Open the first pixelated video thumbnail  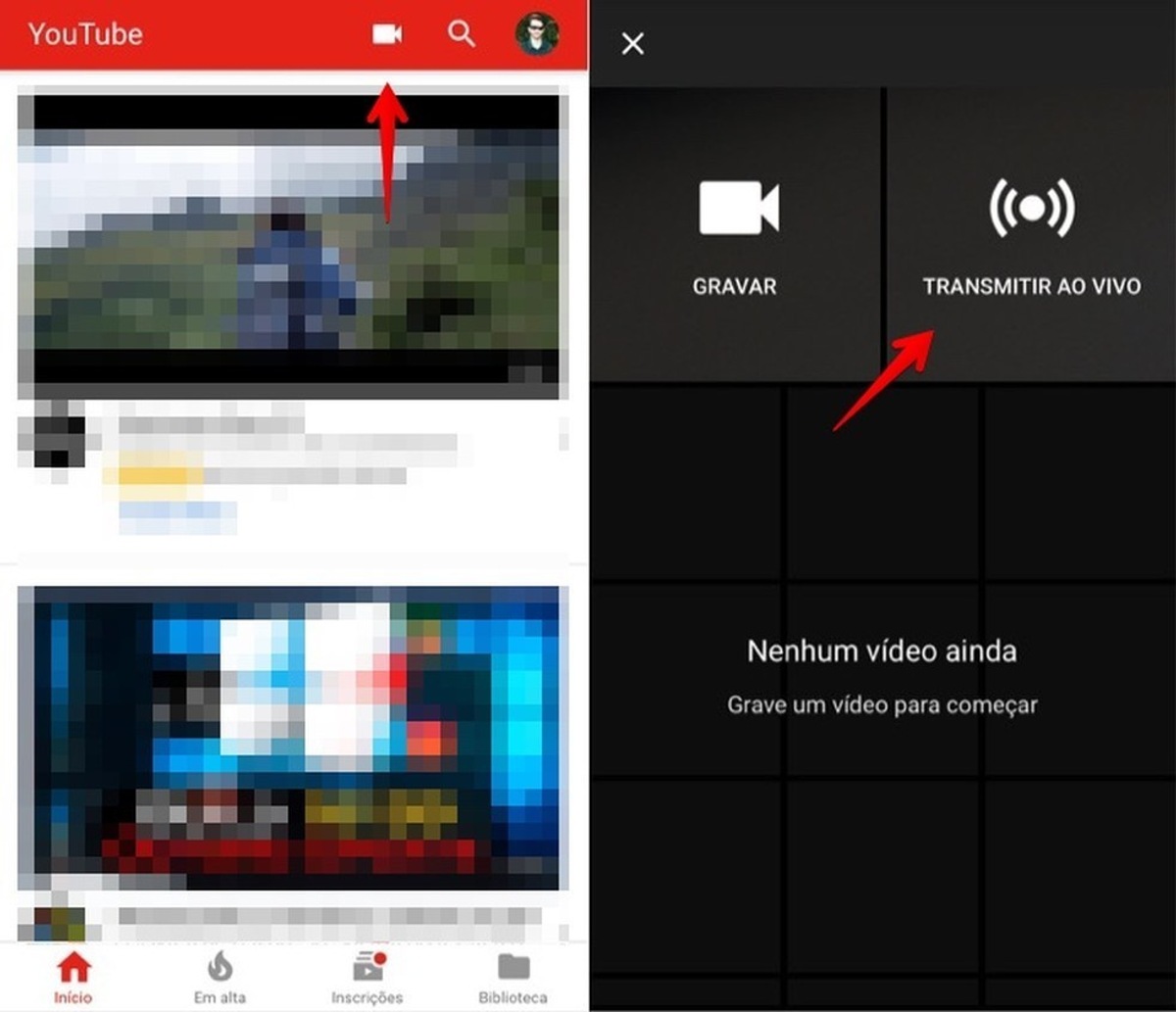(x=289, y=242)
